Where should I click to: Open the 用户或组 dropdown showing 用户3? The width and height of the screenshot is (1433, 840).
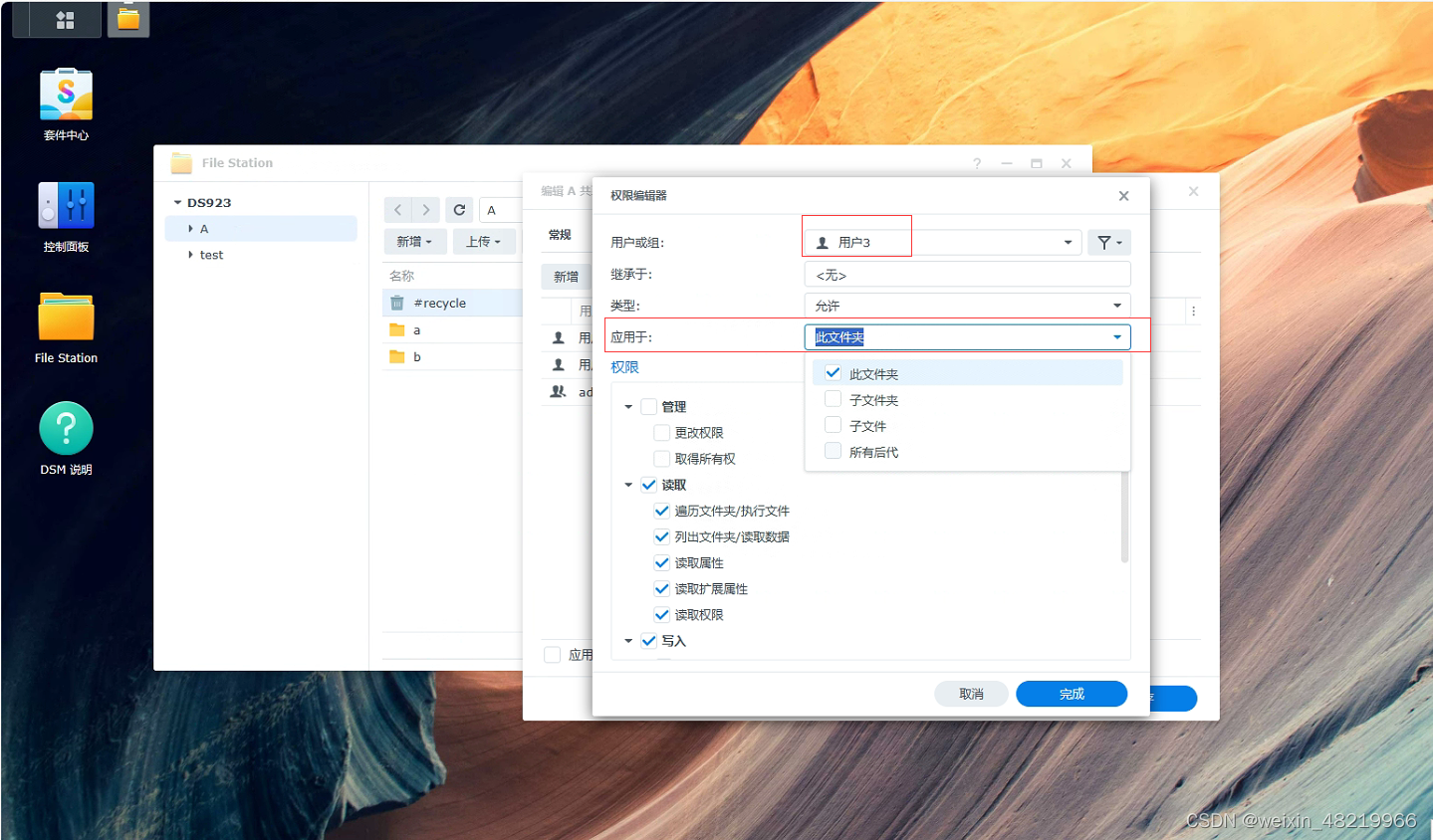point(942,242)
